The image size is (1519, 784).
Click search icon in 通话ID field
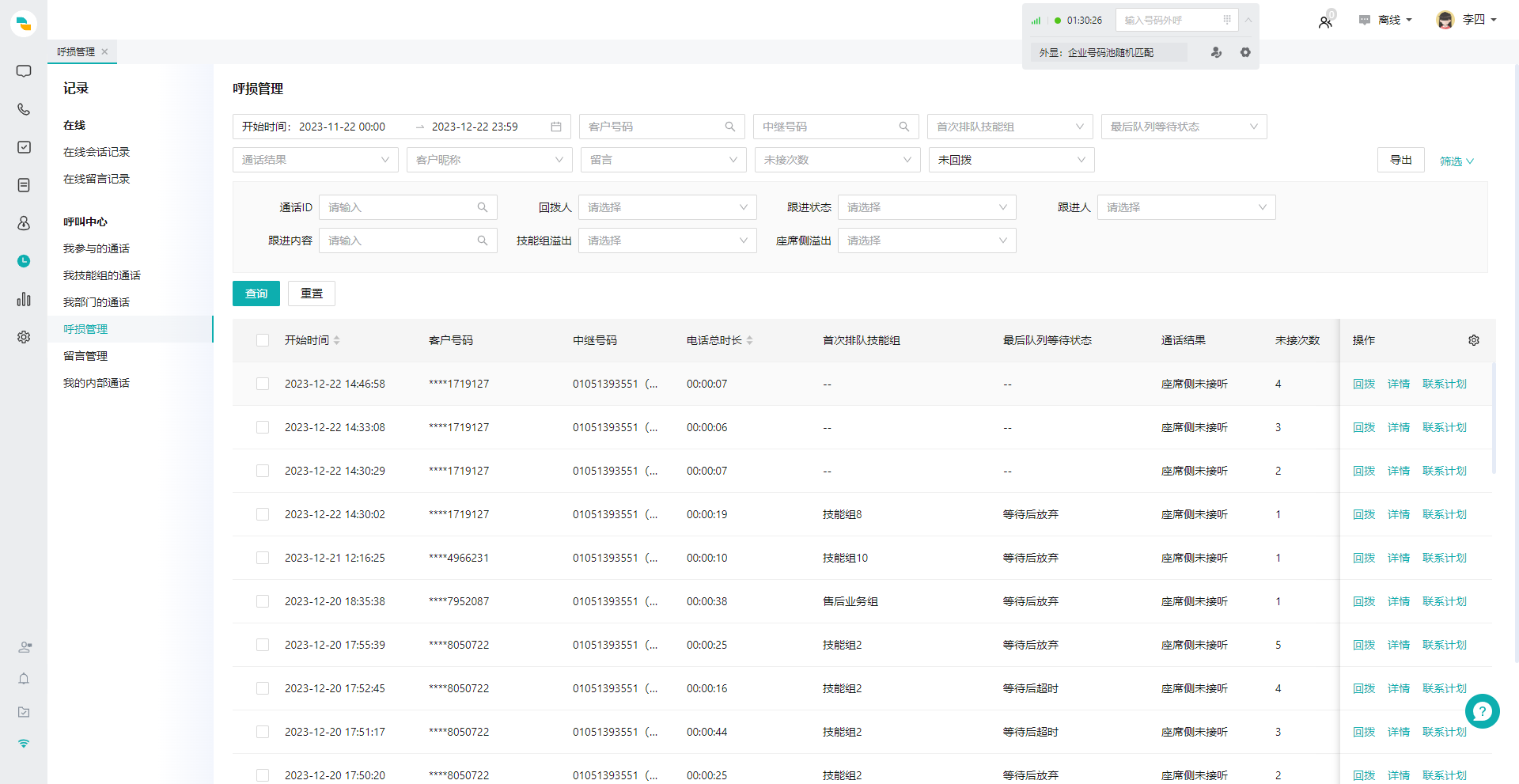[483, 207]
